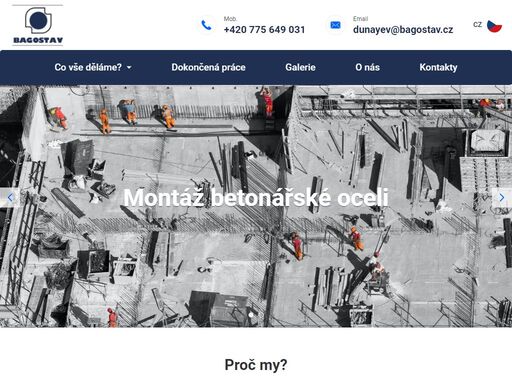
Task: Expand the 'Co vše děláme?' dropdown menu
Action: point(93,67)
